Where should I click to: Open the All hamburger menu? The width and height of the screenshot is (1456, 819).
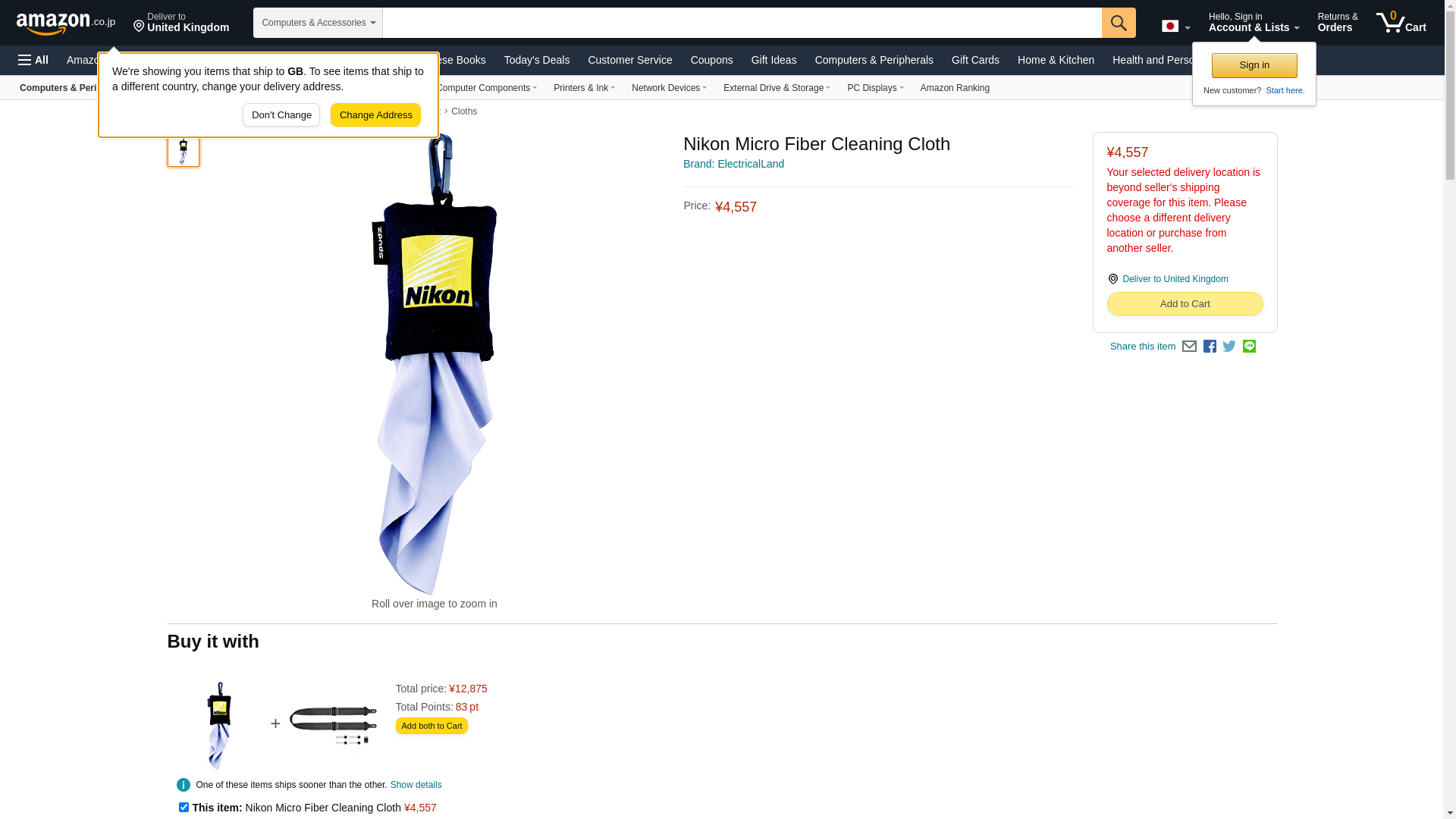tap(33, 60)
